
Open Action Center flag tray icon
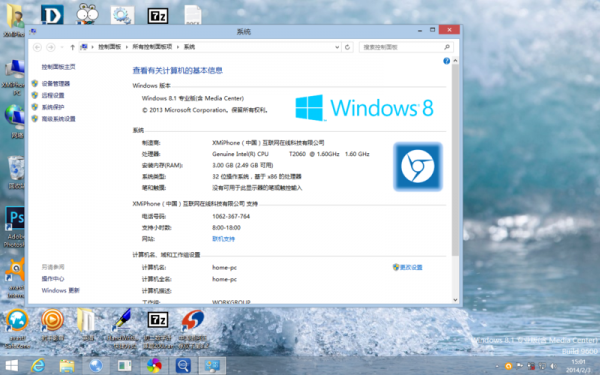click(519, 366)
